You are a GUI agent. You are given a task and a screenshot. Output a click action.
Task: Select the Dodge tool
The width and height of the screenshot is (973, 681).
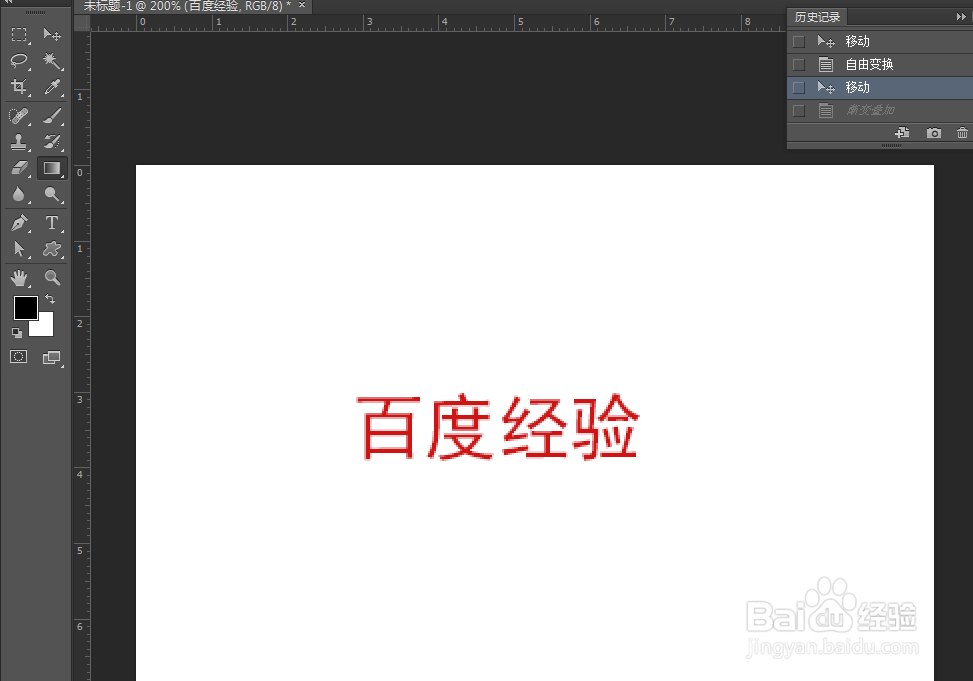pyautogui.click(x=52, y=195)
